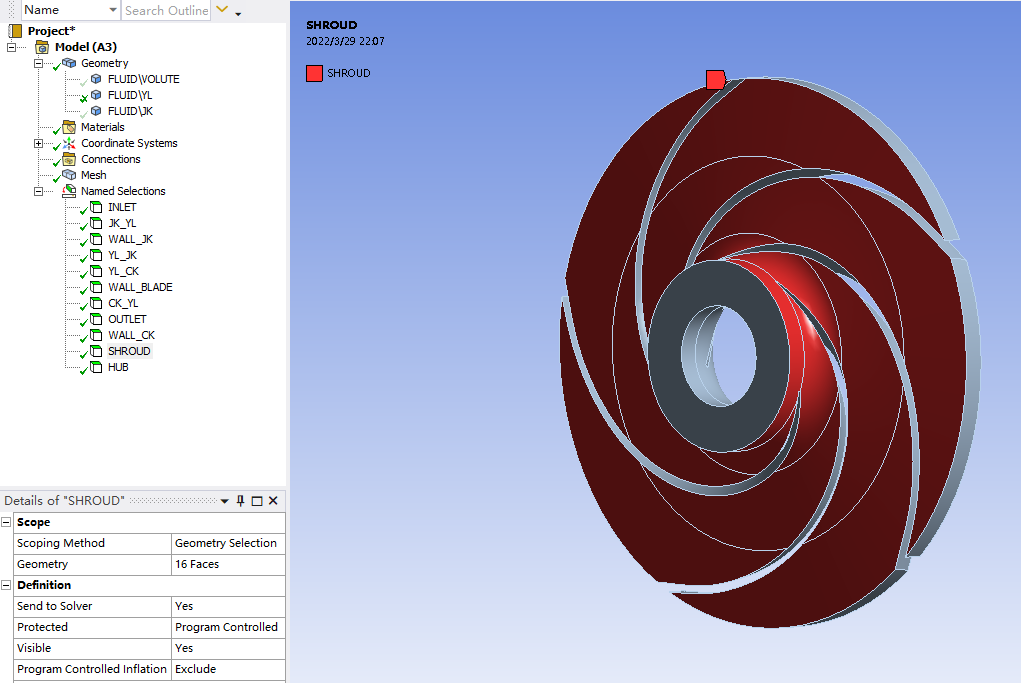This screenshot has width=1021, height=683.
Task: Select the HUB named selection
Action: pos(117,367)
